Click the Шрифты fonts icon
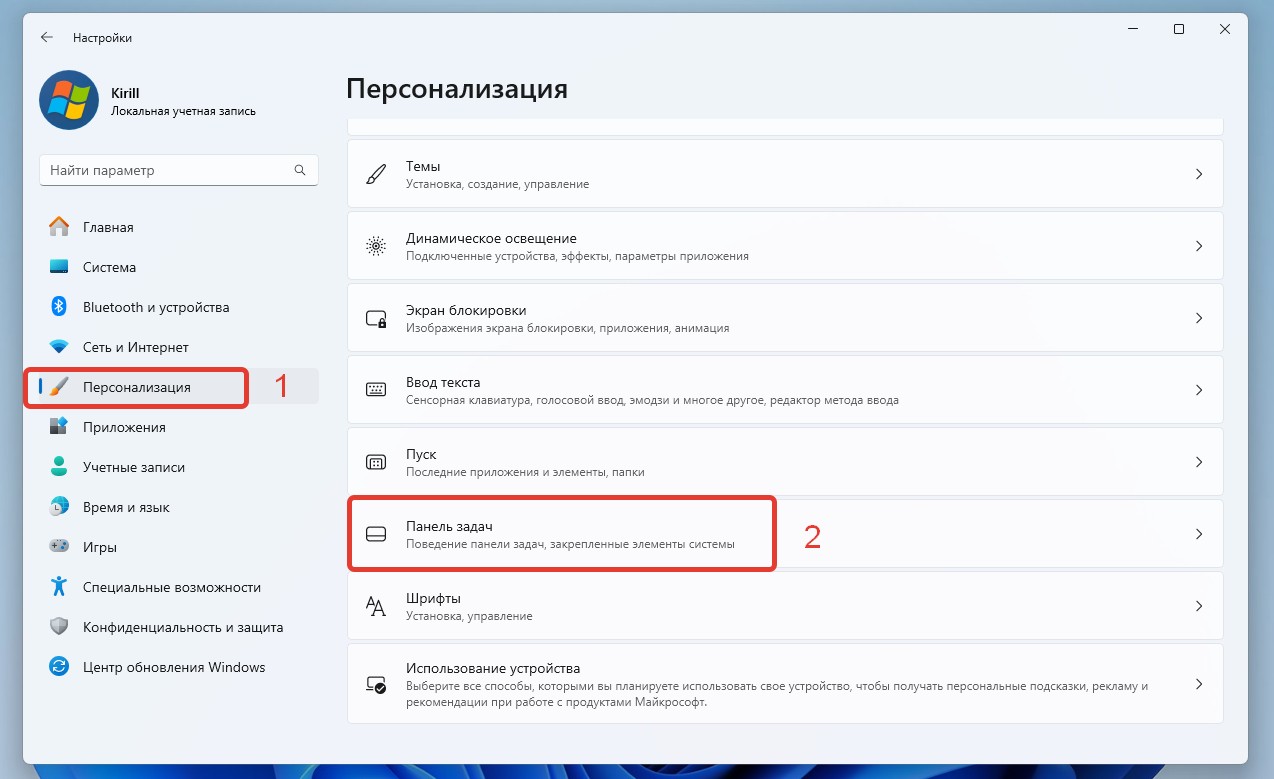 pyautogui.click(x=376, y=606)
